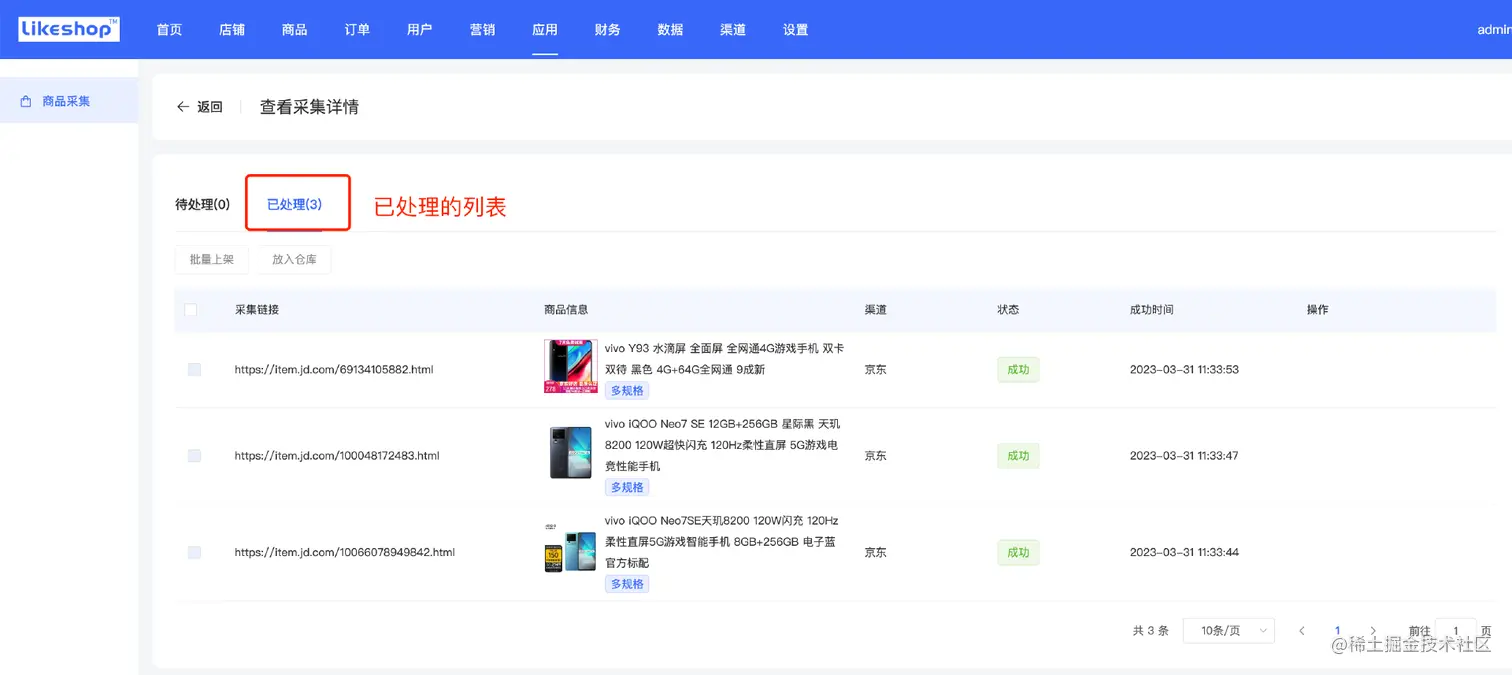Go to previous page arrow in pagination
The width and height of the screenshot is (1512, 675).
1302,631
